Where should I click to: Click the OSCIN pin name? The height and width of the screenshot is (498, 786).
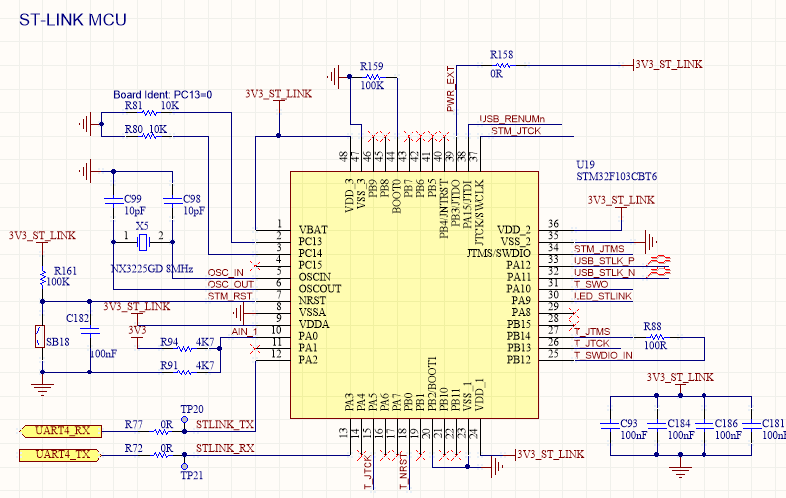tap(315, 277)
